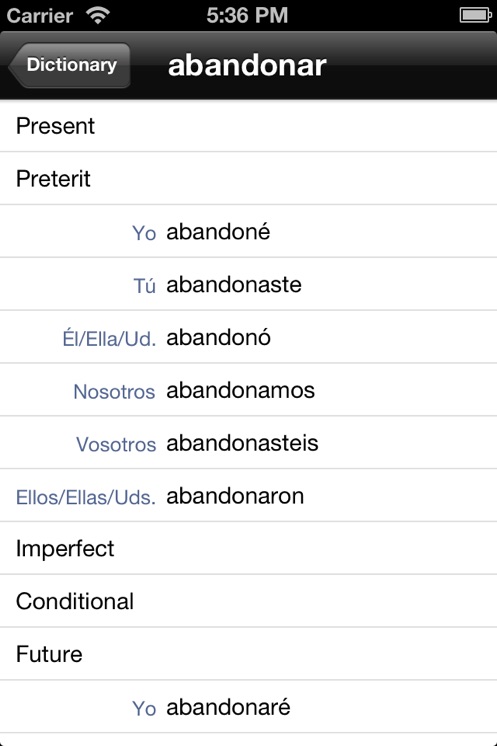Image resolution: width=497 pixels, height=746 pixels.
Task: Expand the Conditional tense section
Action: (x=248, y=601)
